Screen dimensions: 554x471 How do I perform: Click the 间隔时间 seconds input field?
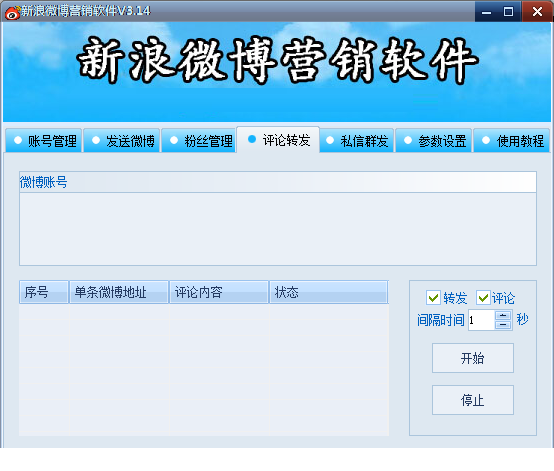coord(482,320)
